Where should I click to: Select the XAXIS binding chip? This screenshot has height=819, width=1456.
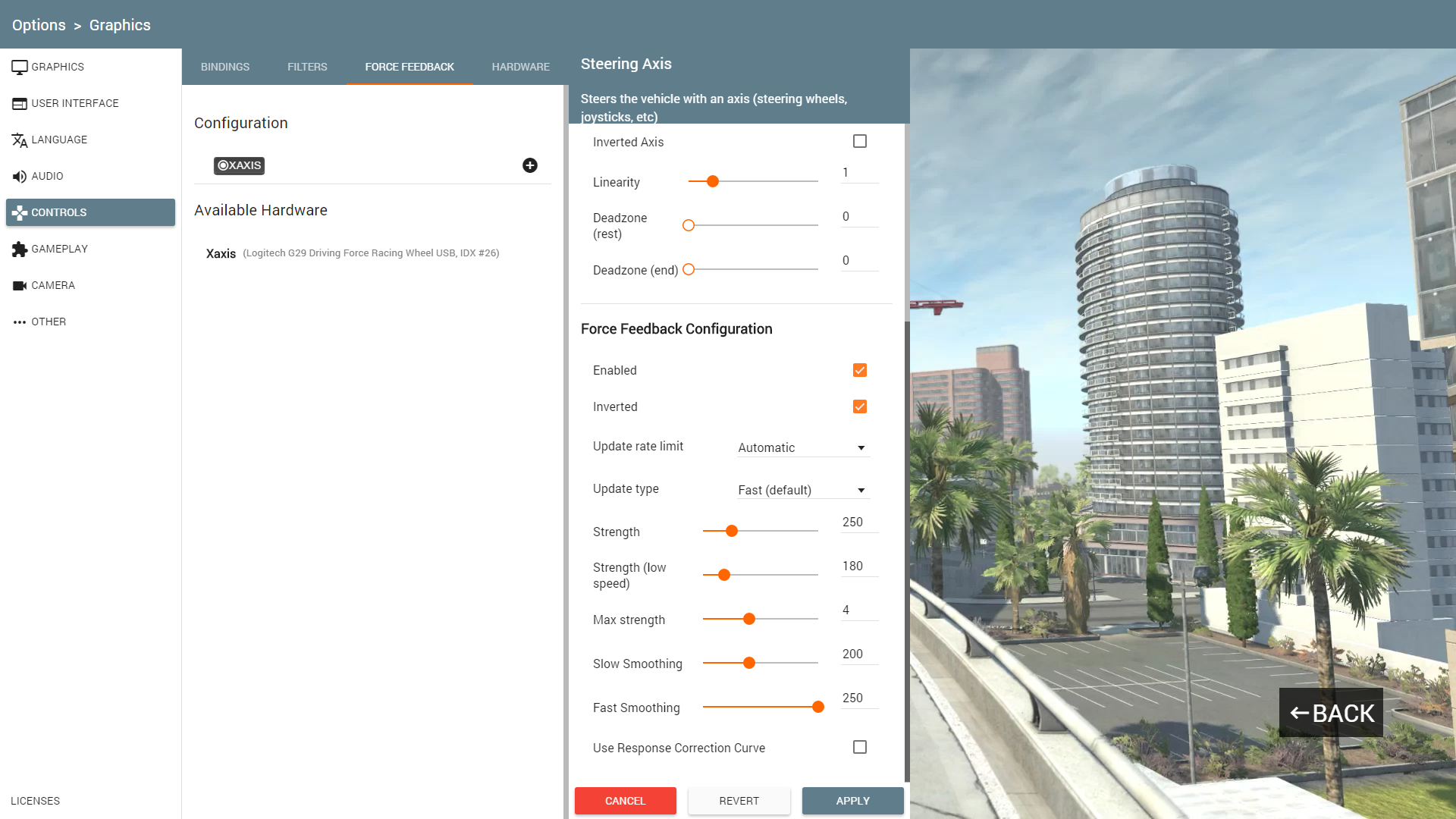[x=239, y=165]
